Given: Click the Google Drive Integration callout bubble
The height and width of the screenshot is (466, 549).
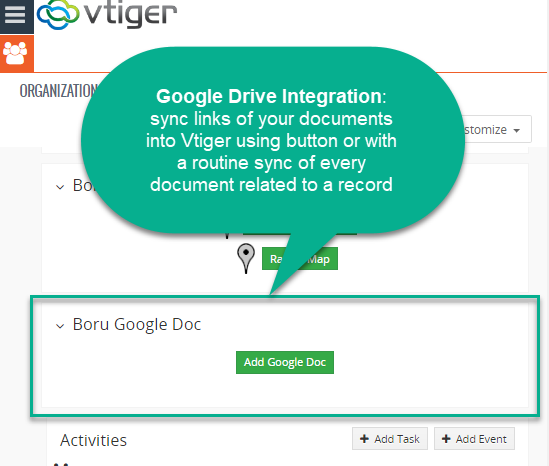Looking at the screenshot, I should pos(272,140).
